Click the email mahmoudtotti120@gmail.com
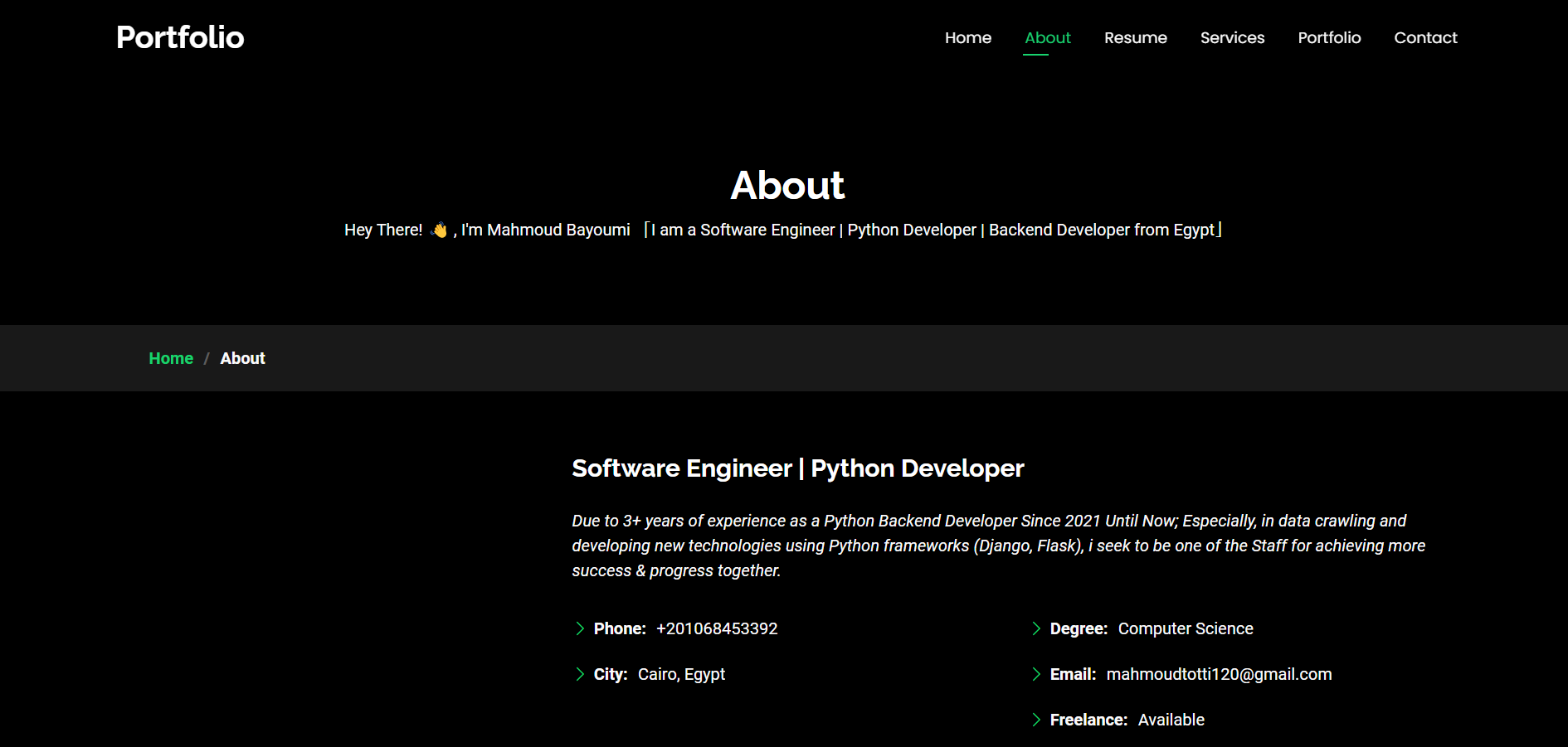The image size is (1568, 747). 1219,674
